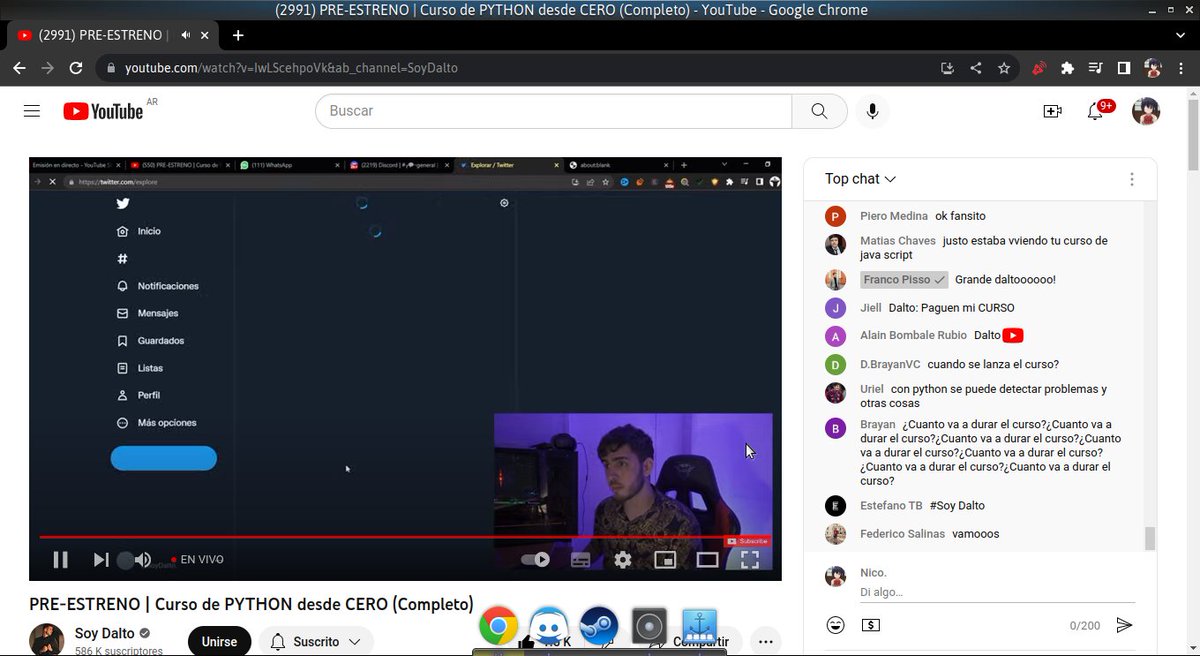Click Estefano TB '#Soy Dalto' message

pyautogui.click(x=957, y=506)
